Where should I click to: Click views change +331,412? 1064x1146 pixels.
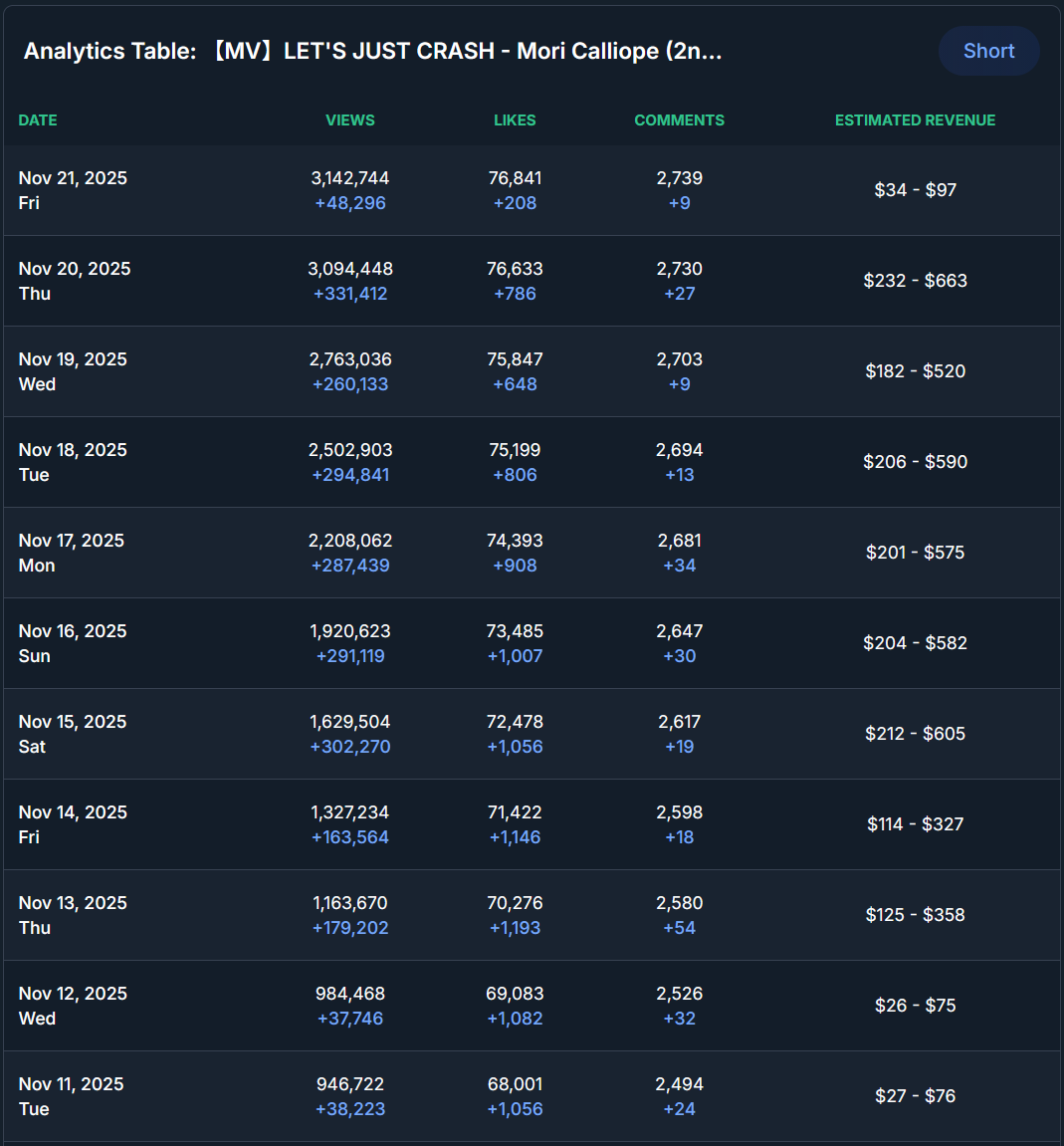(350, 294)
